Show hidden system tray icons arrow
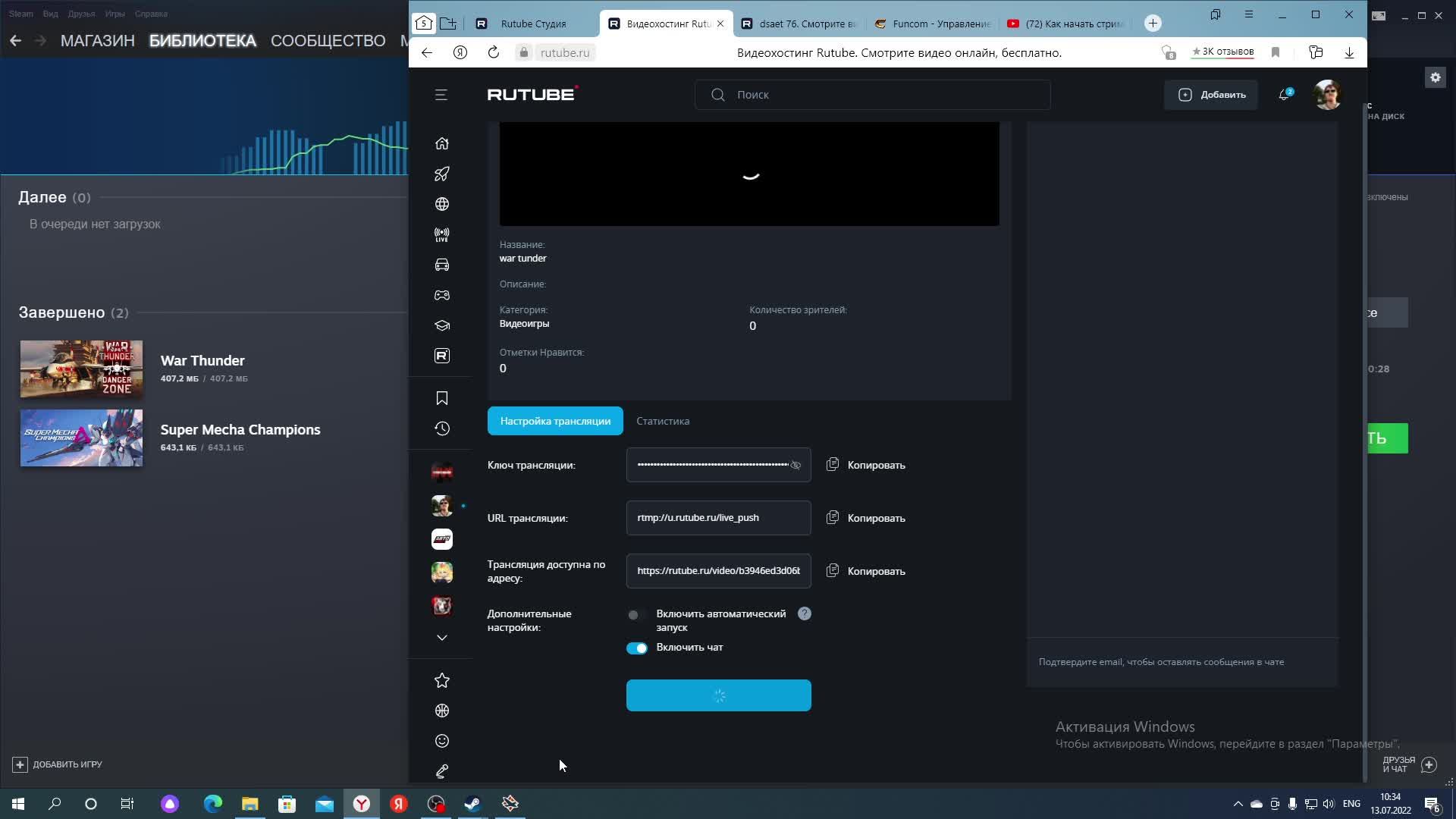The width and height of the screenshot is (1456, 819). (1238, 804)
